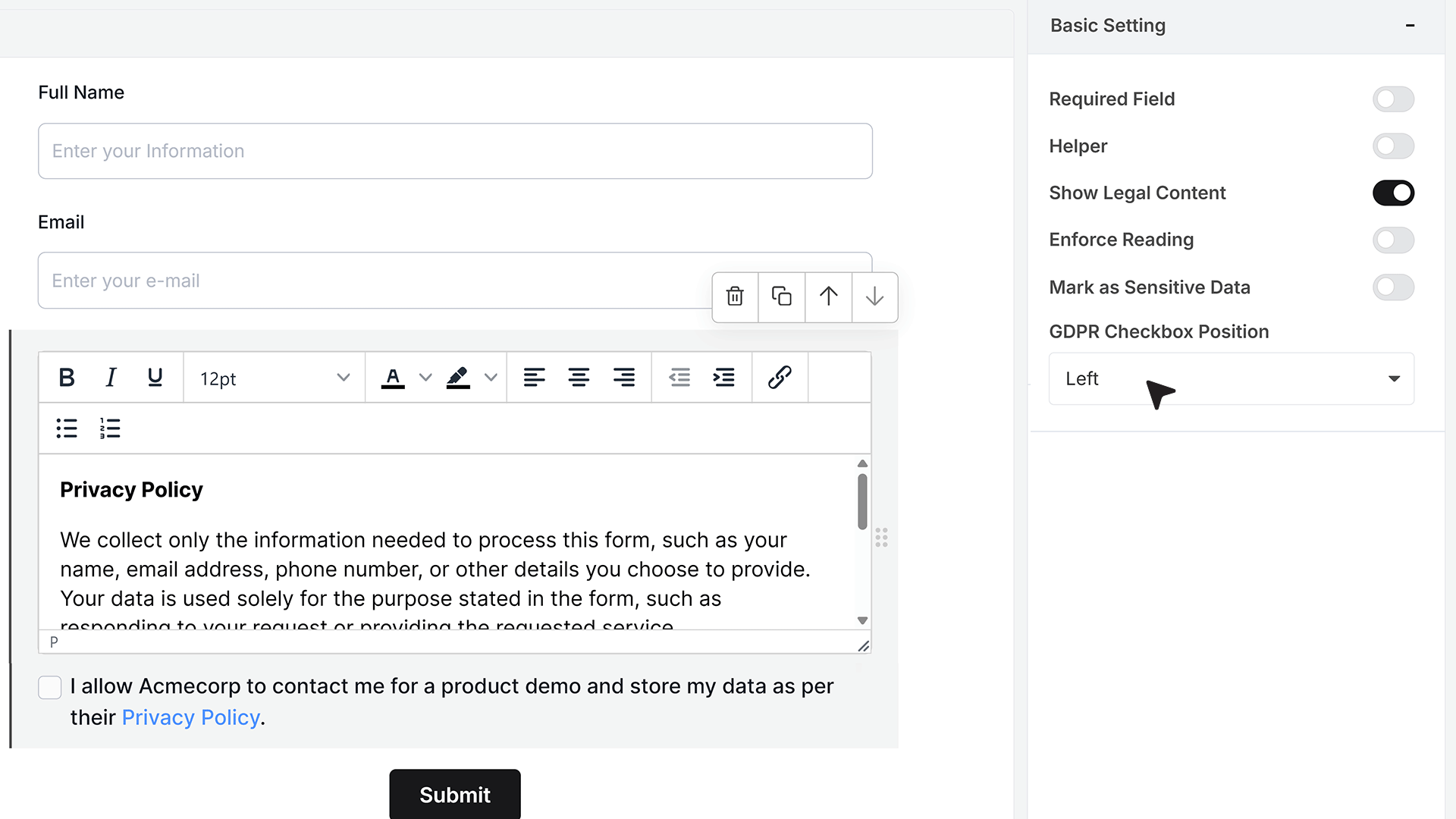Turn off Show Legal Content

1393,193
